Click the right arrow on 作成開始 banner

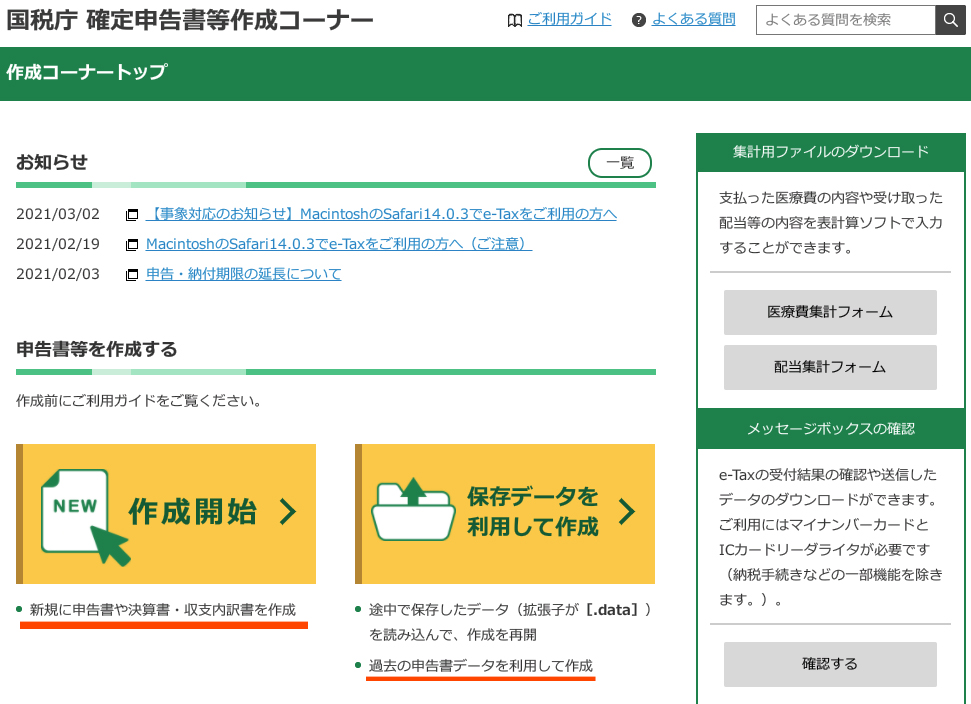287,512
